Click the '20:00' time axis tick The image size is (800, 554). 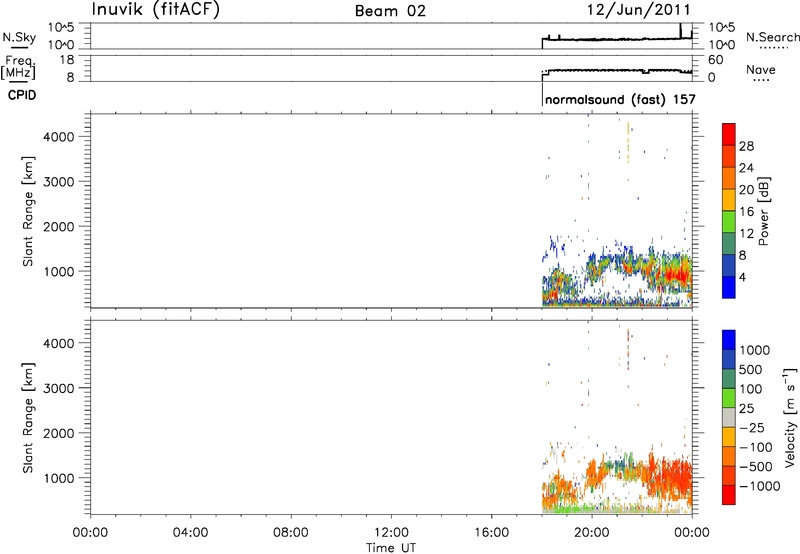[x=592, y=533]
